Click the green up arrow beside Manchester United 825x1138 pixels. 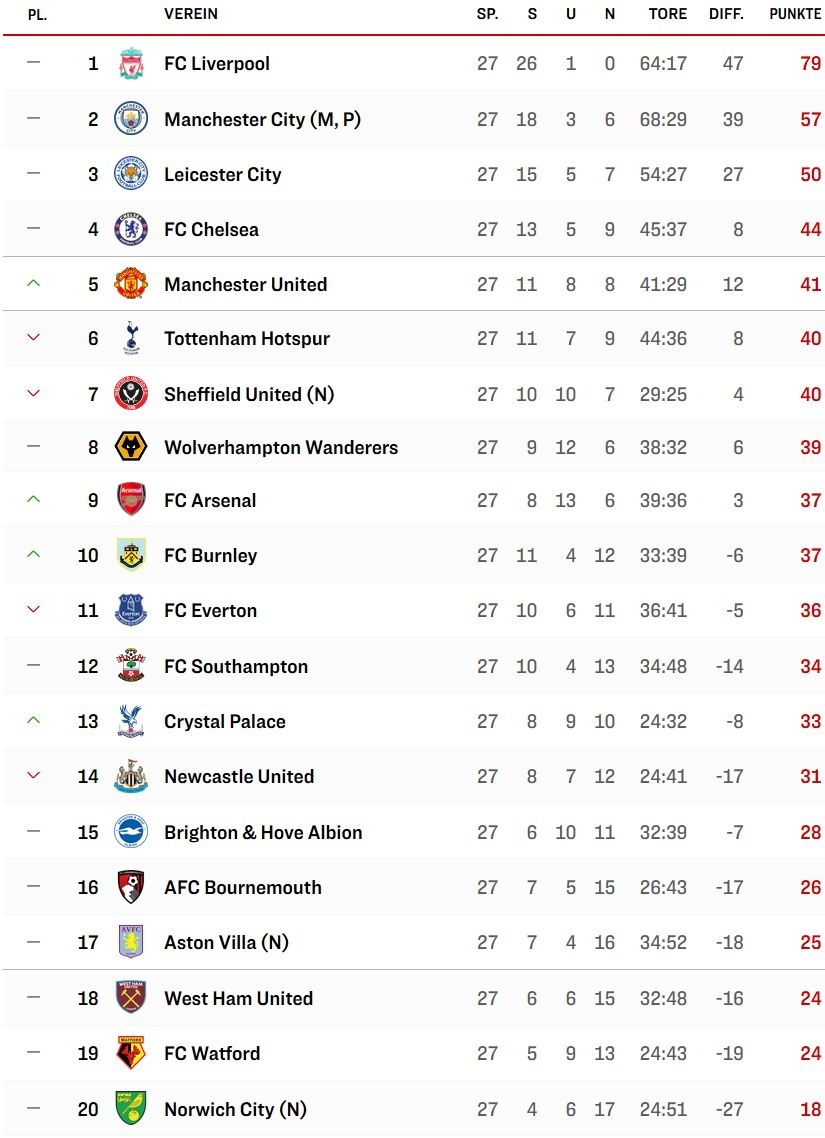(33, 284)
